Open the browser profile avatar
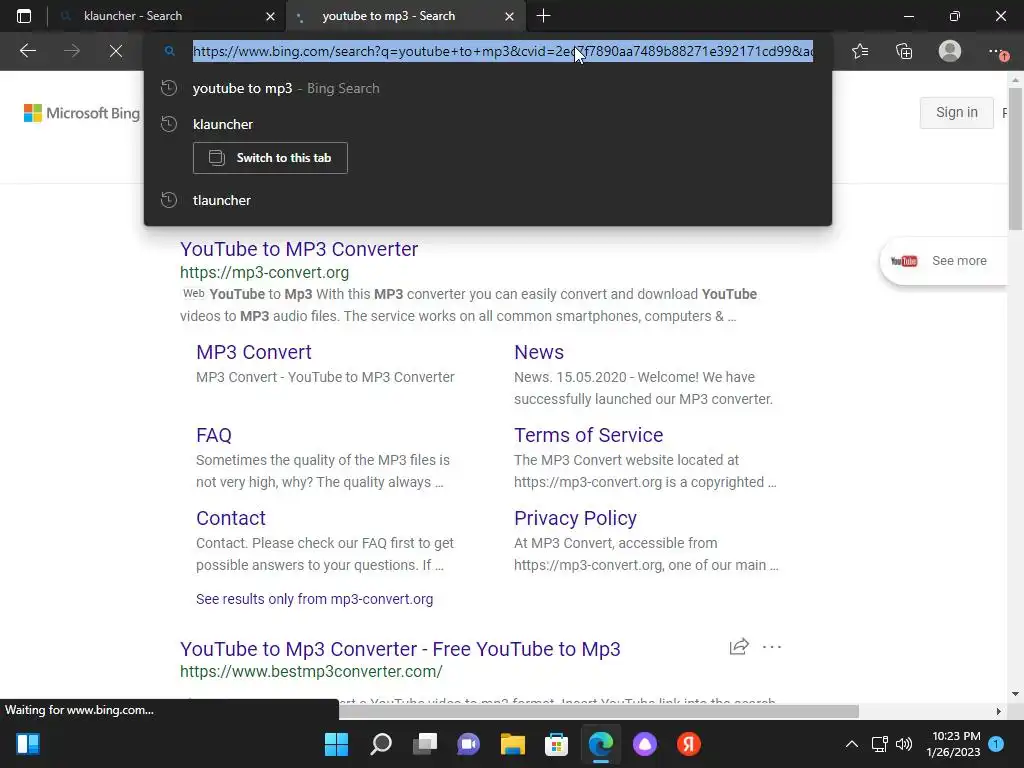This screenshot has width=1024, height=768. (x=950, y=51)
